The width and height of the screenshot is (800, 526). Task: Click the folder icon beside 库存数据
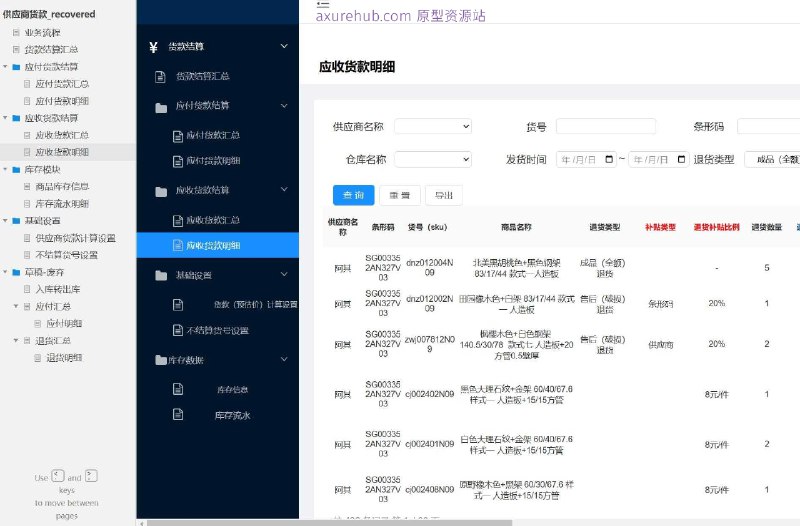coord(161,360)
